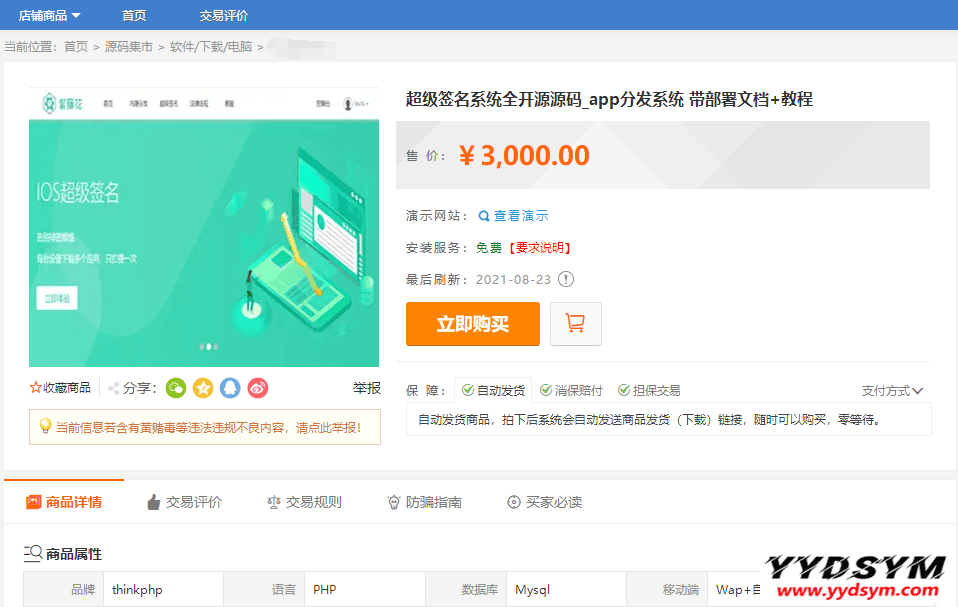Switch to the 交易评价 tab below the product
The width and height of the screenshot is (958, 607).
(185, 502)
